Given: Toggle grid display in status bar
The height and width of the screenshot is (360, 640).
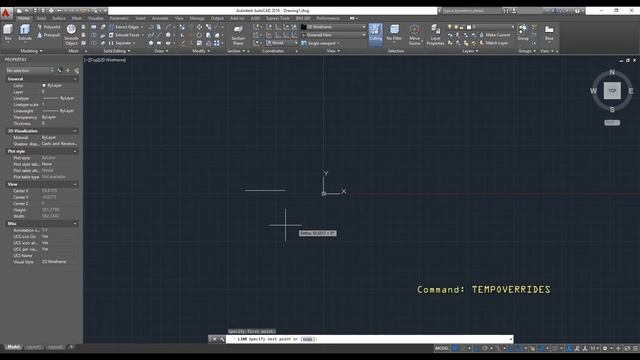Looking at the screenshot, I should 455,348.
